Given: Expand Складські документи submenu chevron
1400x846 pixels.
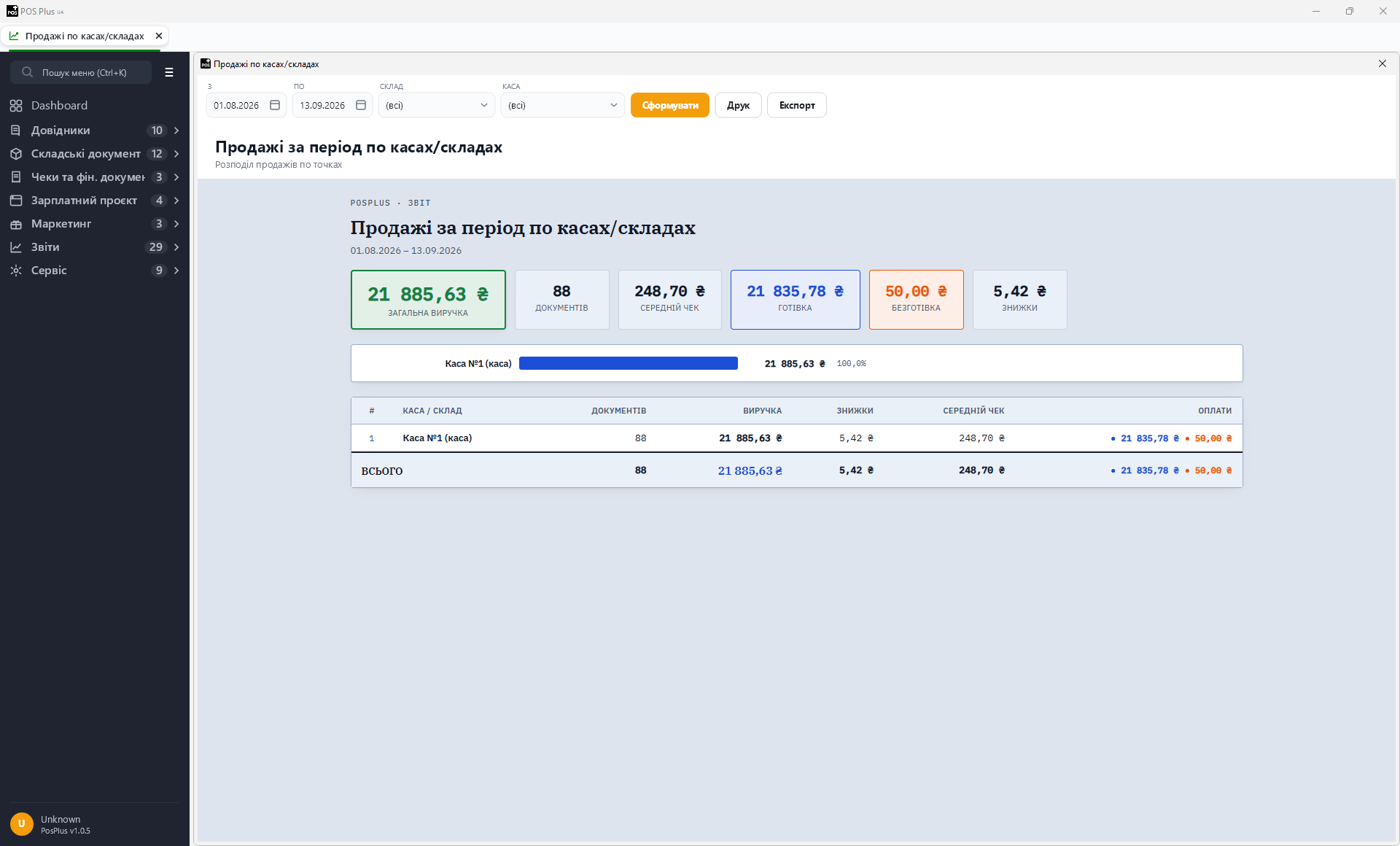Looking at the screenshot, I should 176,154.
